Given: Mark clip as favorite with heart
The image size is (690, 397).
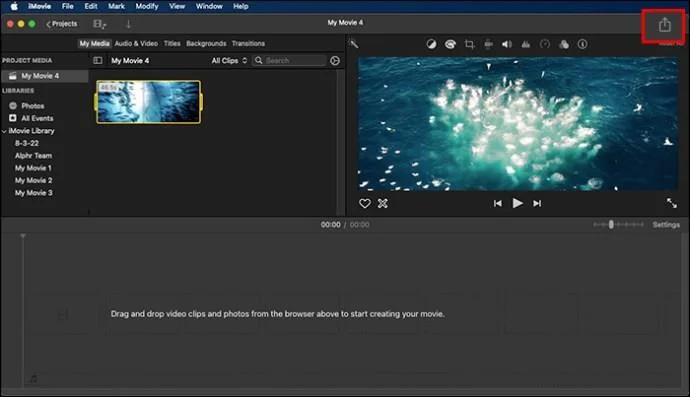Looking at the screenshot, I should (x=365, y=203).
